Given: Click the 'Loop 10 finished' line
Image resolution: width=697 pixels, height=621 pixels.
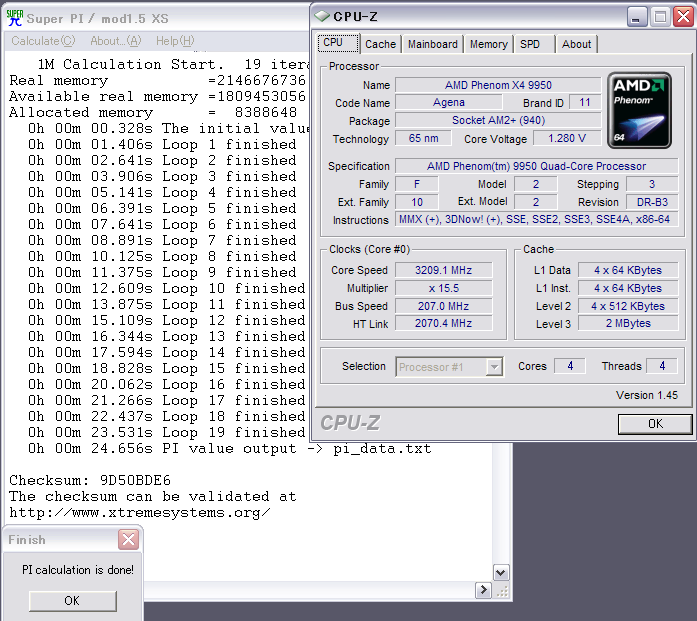Looking at the screenshot, I should pos(167,288).
